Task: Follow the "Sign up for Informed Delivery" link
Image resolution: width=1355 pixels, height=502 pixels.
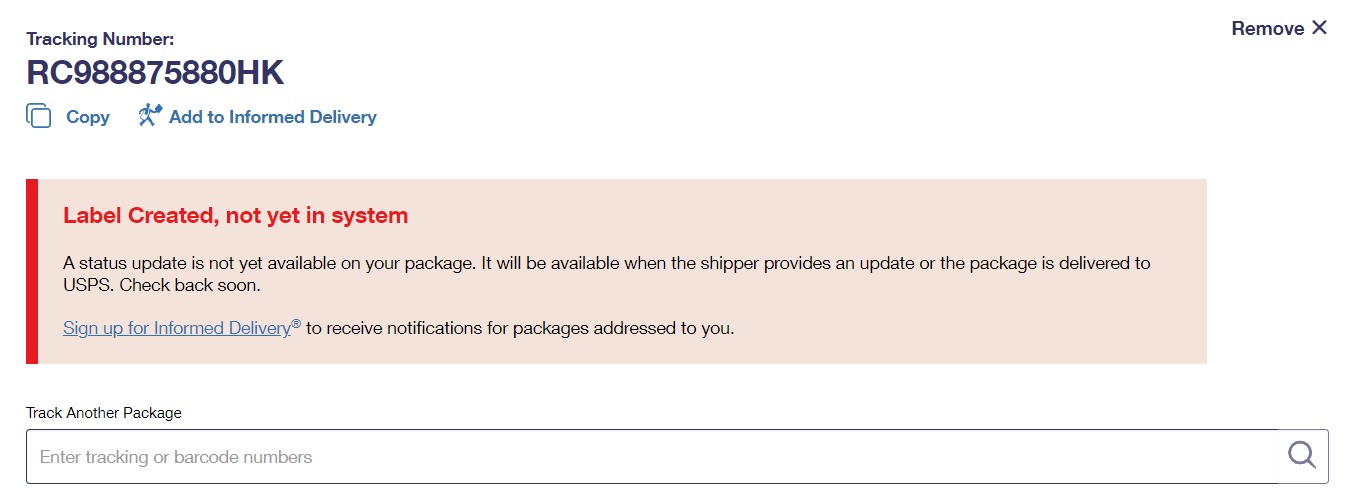Action: click(x=176, y=328)
